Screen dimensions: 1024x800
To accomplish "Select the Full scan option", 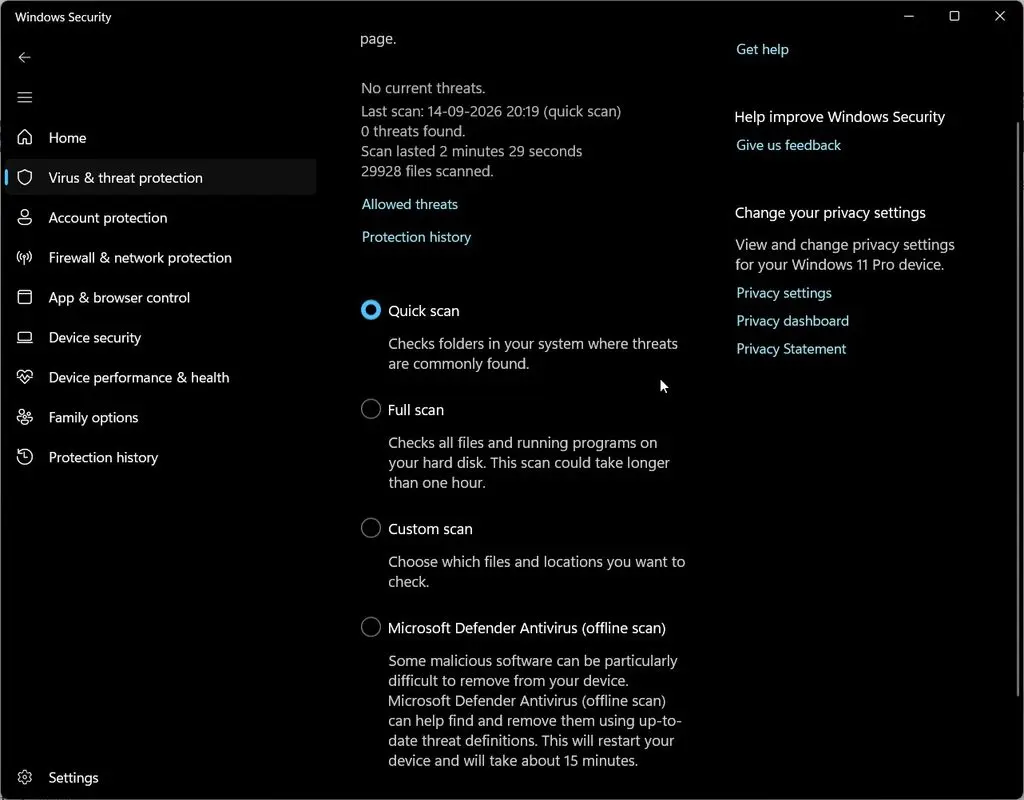I will 371,409.
